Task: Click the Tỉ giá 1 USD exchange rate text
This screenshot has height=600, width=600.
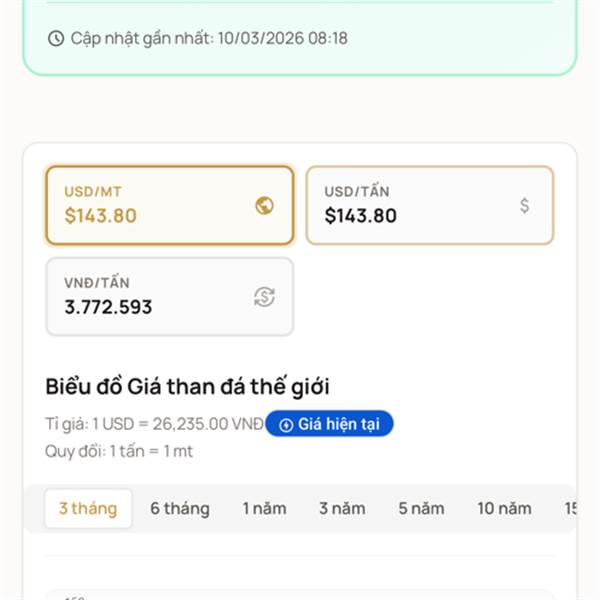Action: 154,424
